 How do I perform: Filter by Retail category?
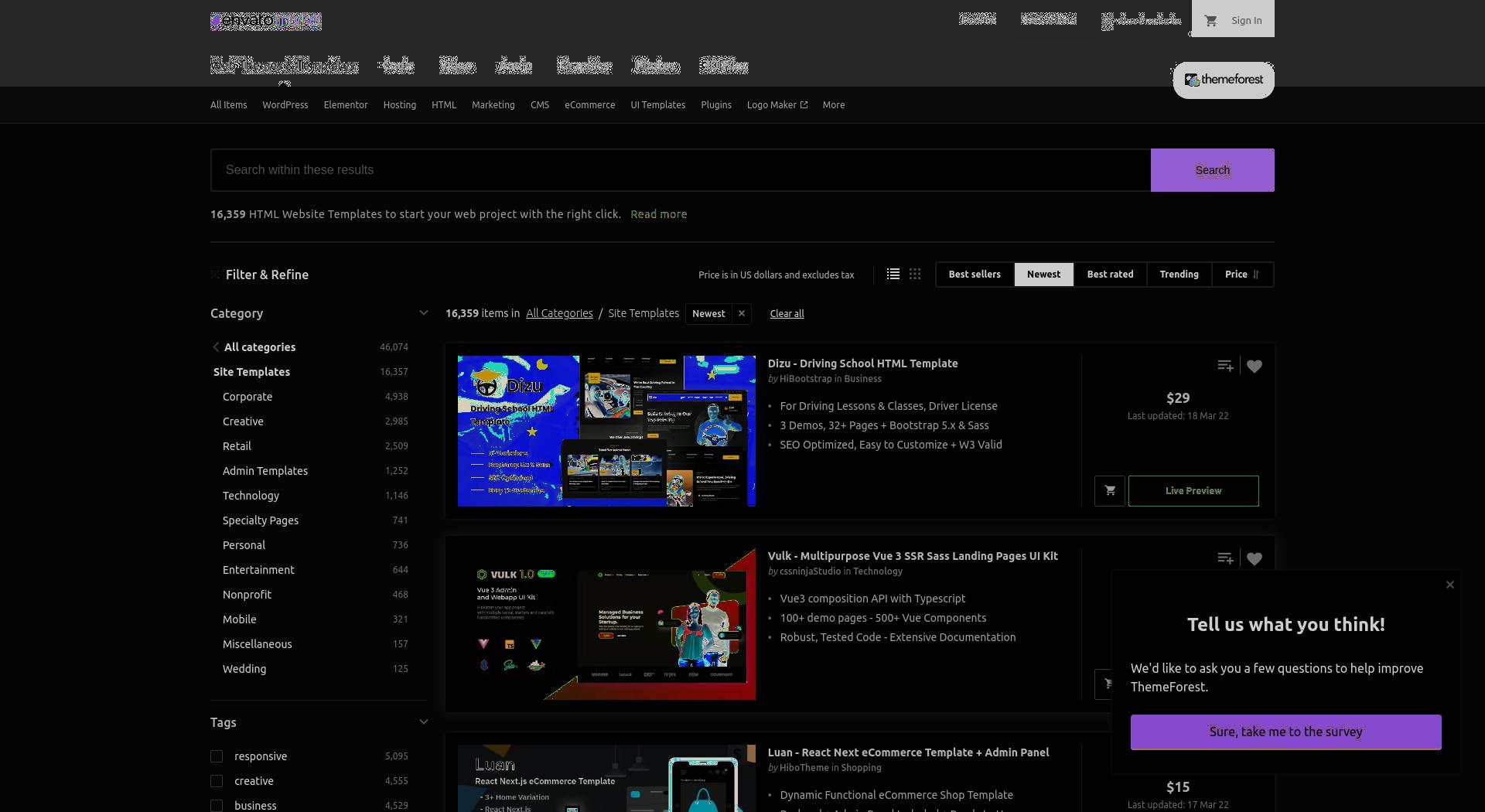[237, 446]
